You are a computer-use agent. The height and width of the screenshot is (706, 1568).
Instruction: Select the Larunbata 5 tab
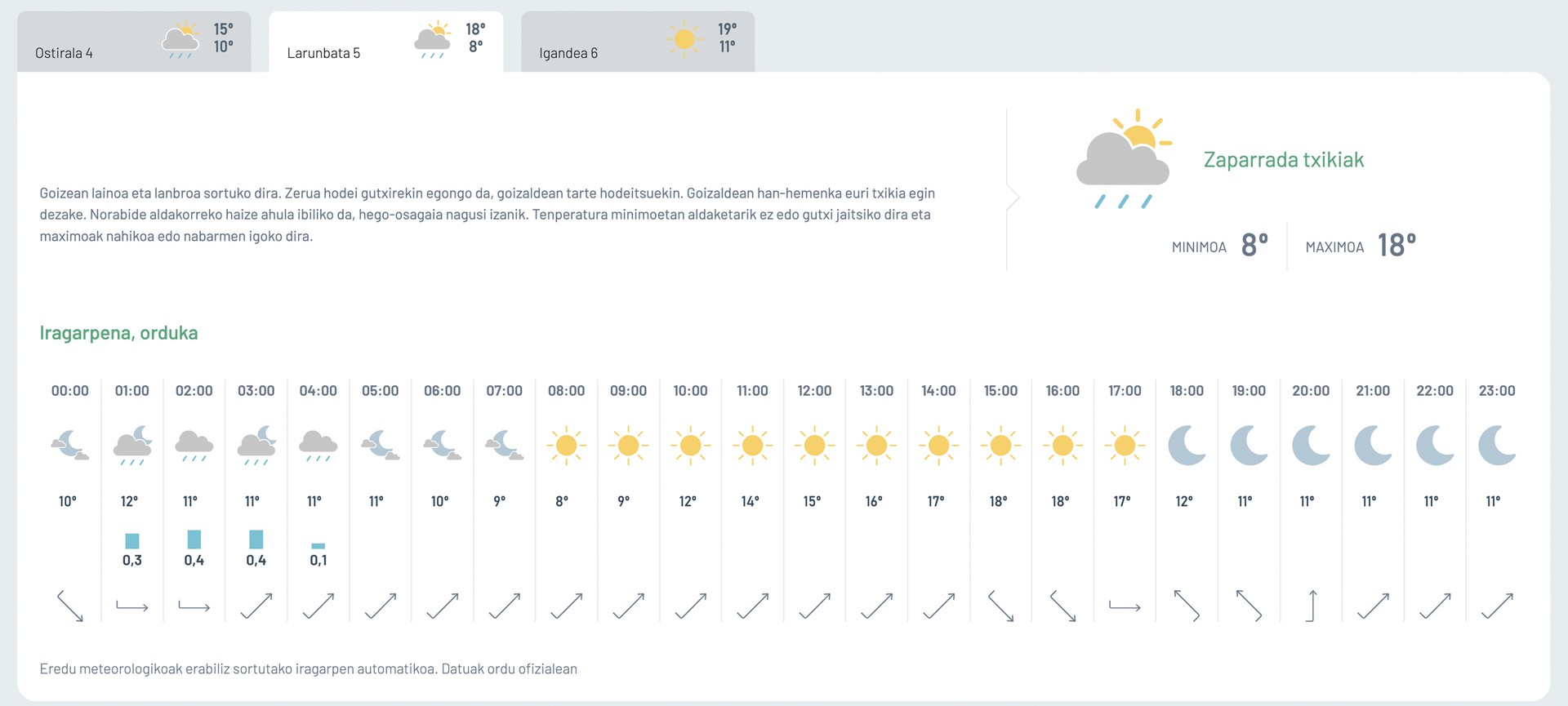click(x=386, y=42)
